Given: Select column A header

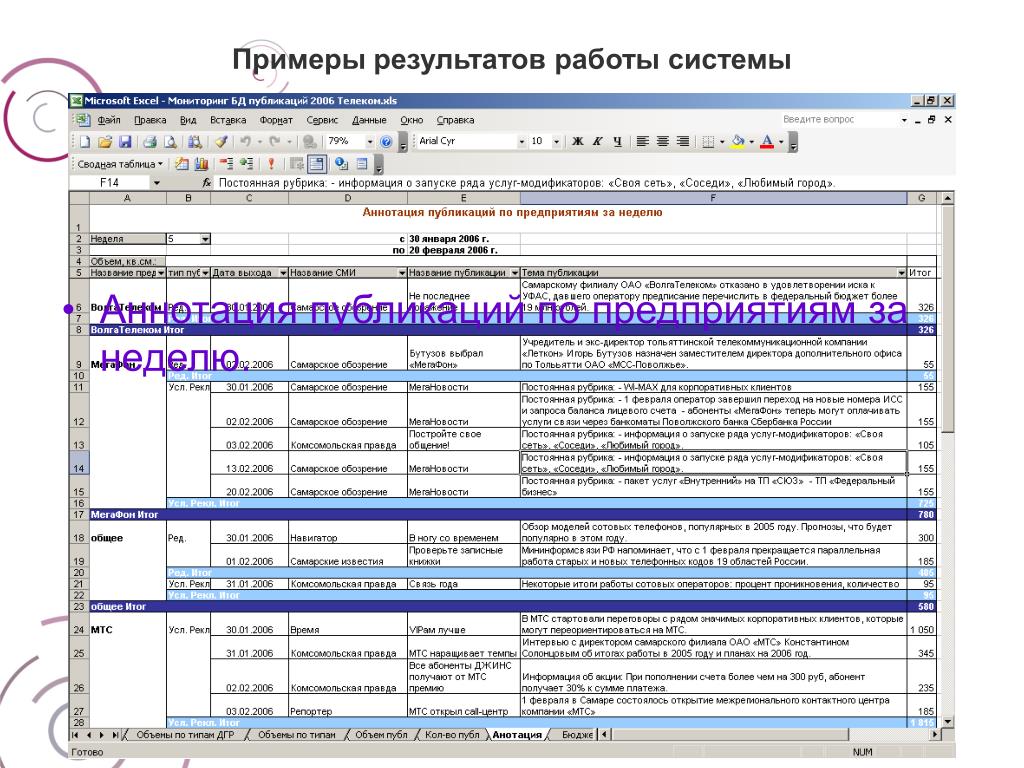Looking at the screenshot, I should (x=127, y=198).
